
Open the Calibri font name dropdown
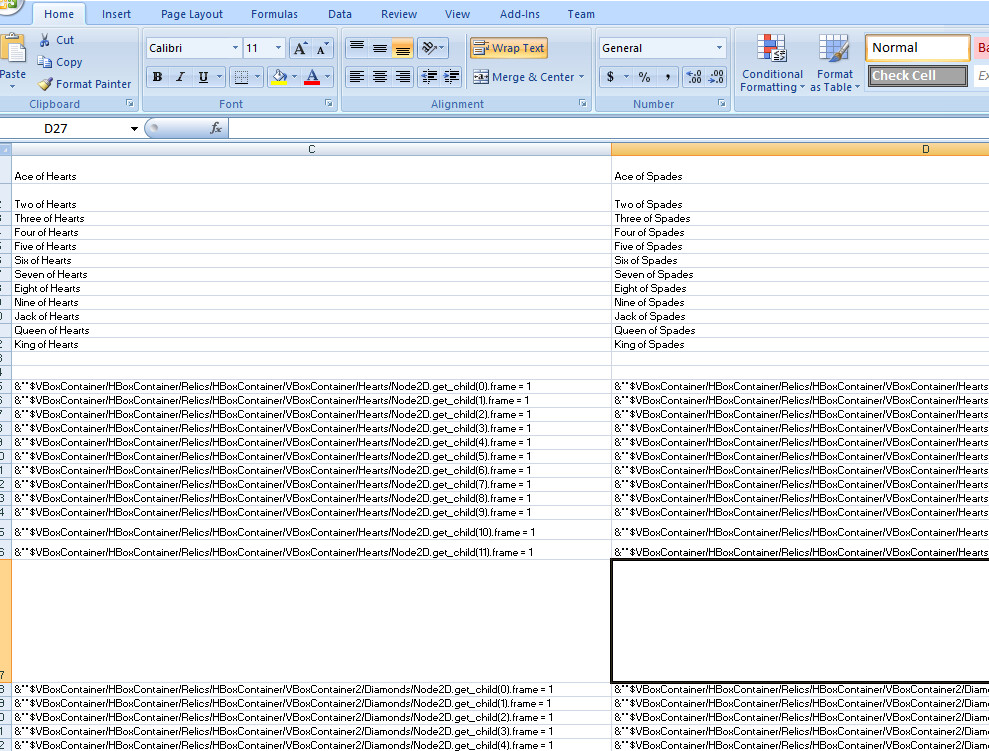(x=238, y=47)
